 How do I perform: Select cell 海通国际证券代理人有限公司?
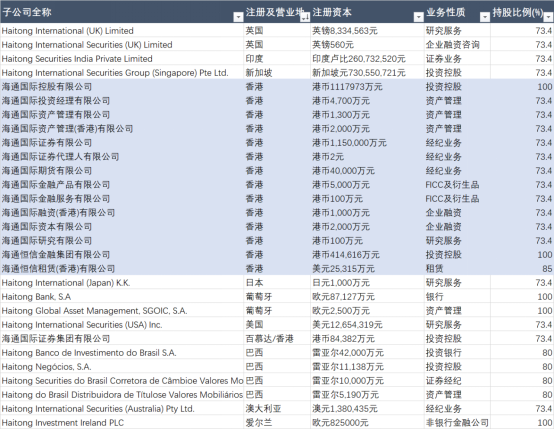pyautogui.click(x=122, y=157)
